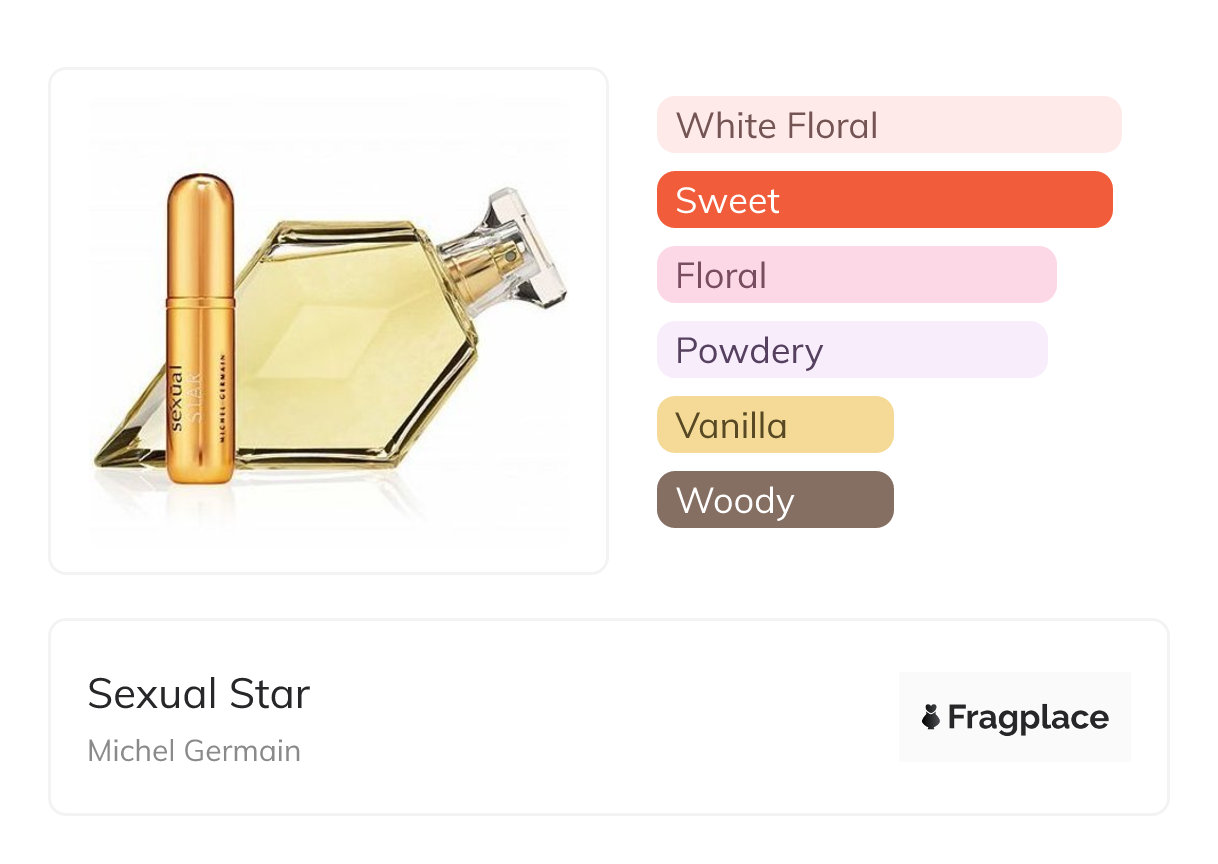Open the Michel Germain brand name link
Viewport: 1218px width, 864px height.
[194, 751]
